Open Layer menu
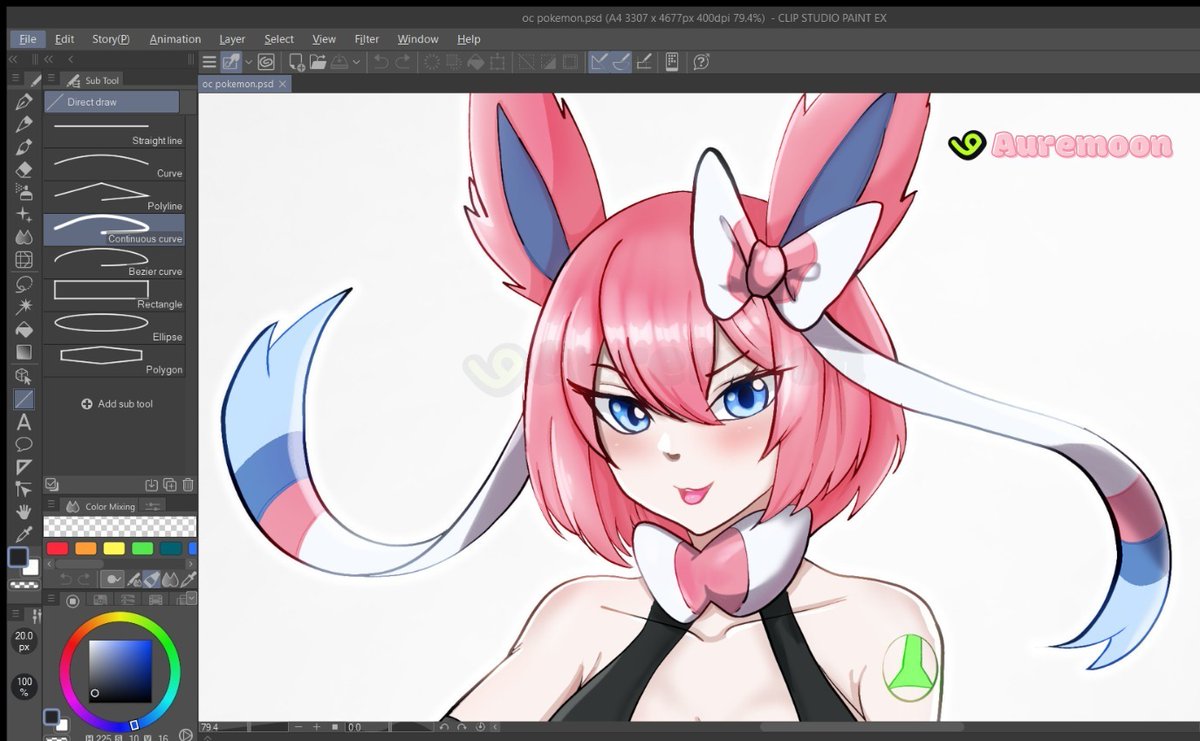 (232, 39)
